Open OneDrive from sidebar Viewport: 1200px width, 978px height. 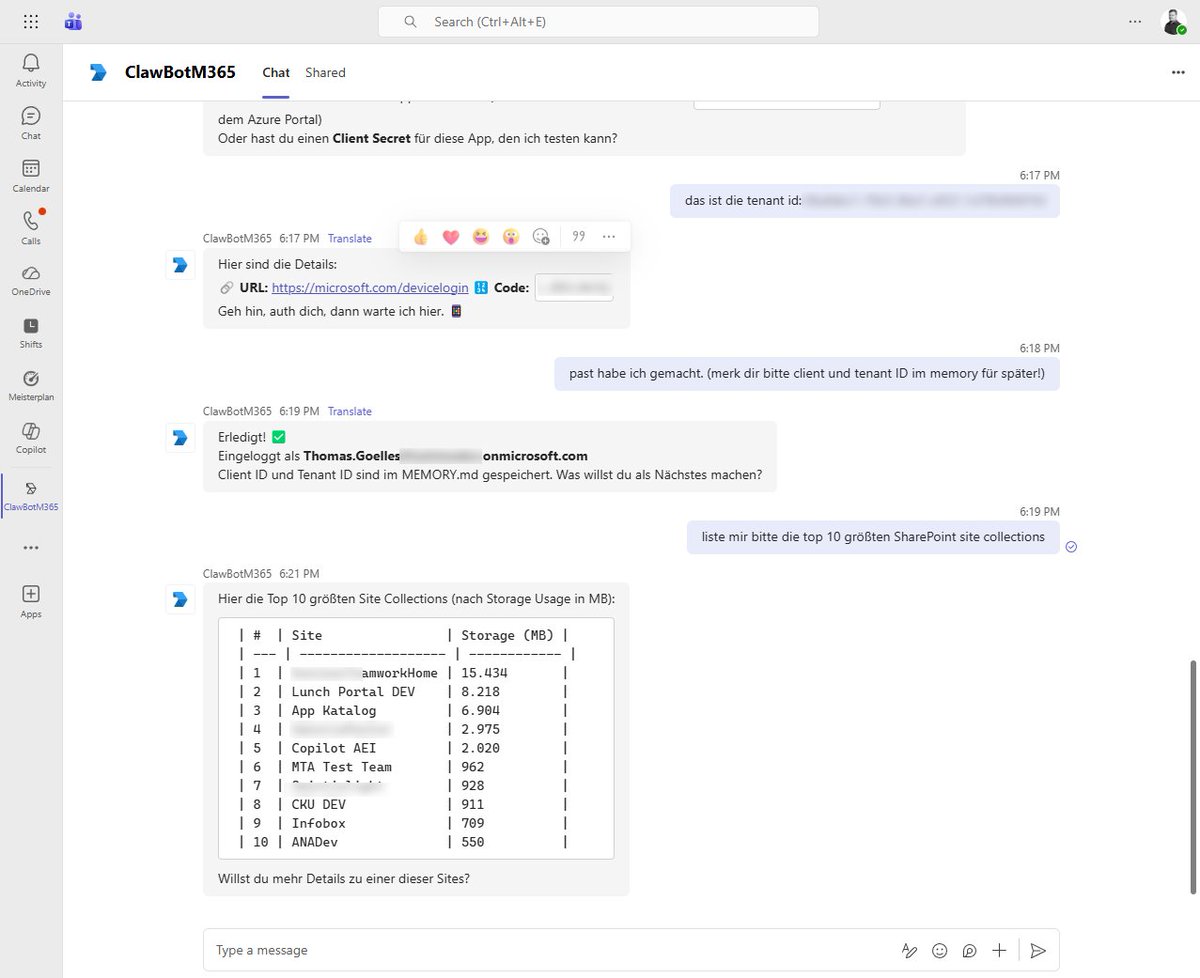[x=31, y=279]
